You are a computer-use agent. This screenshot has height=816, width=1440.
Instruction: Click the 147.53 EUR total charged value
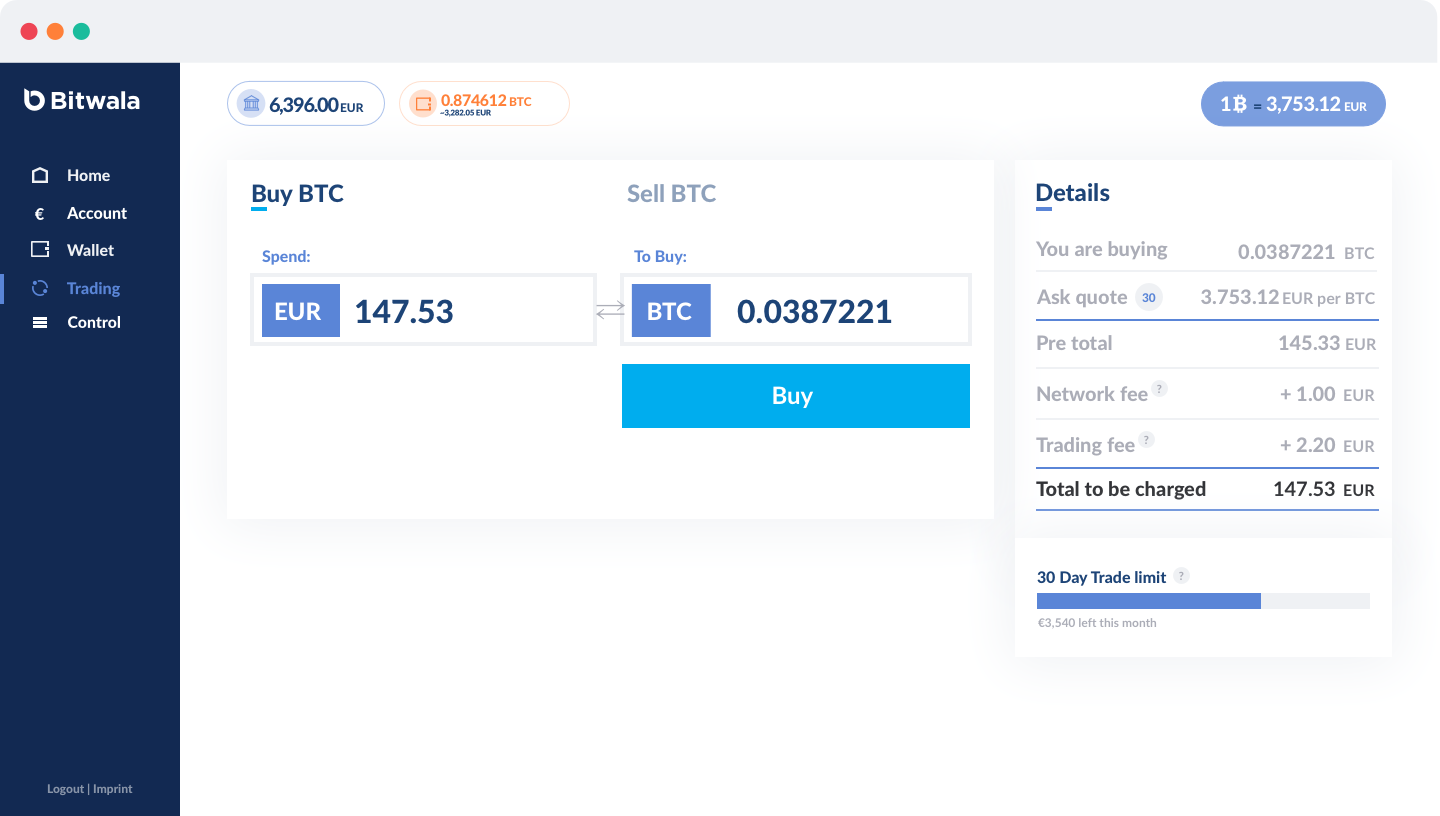(x=1324, y=489)
